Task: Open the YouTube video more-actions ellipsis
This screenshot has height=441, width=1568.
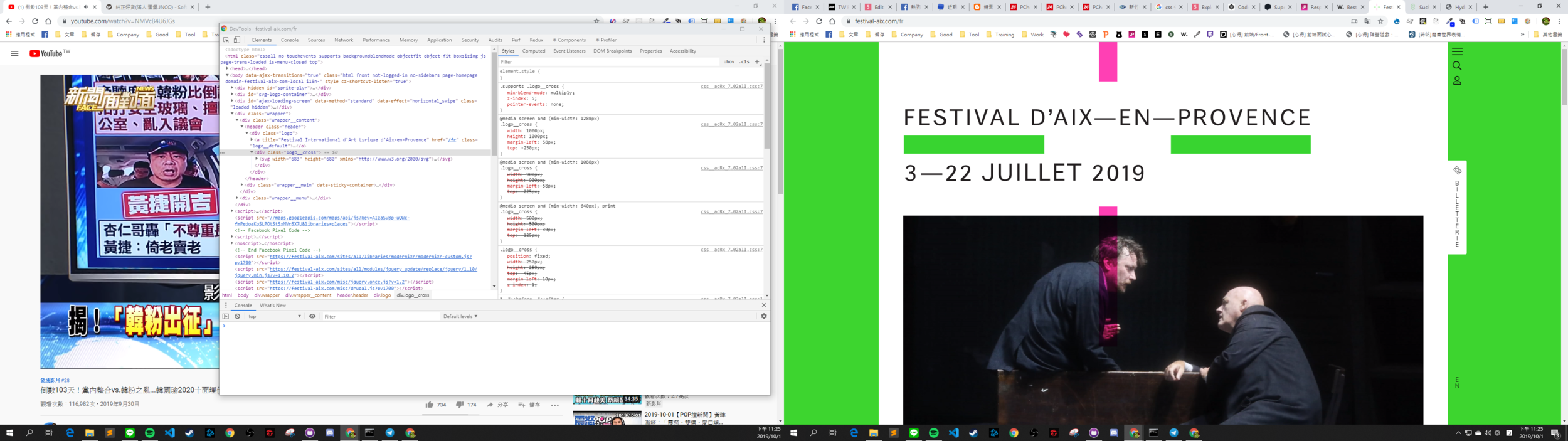Action: click(x=555, y=405)
